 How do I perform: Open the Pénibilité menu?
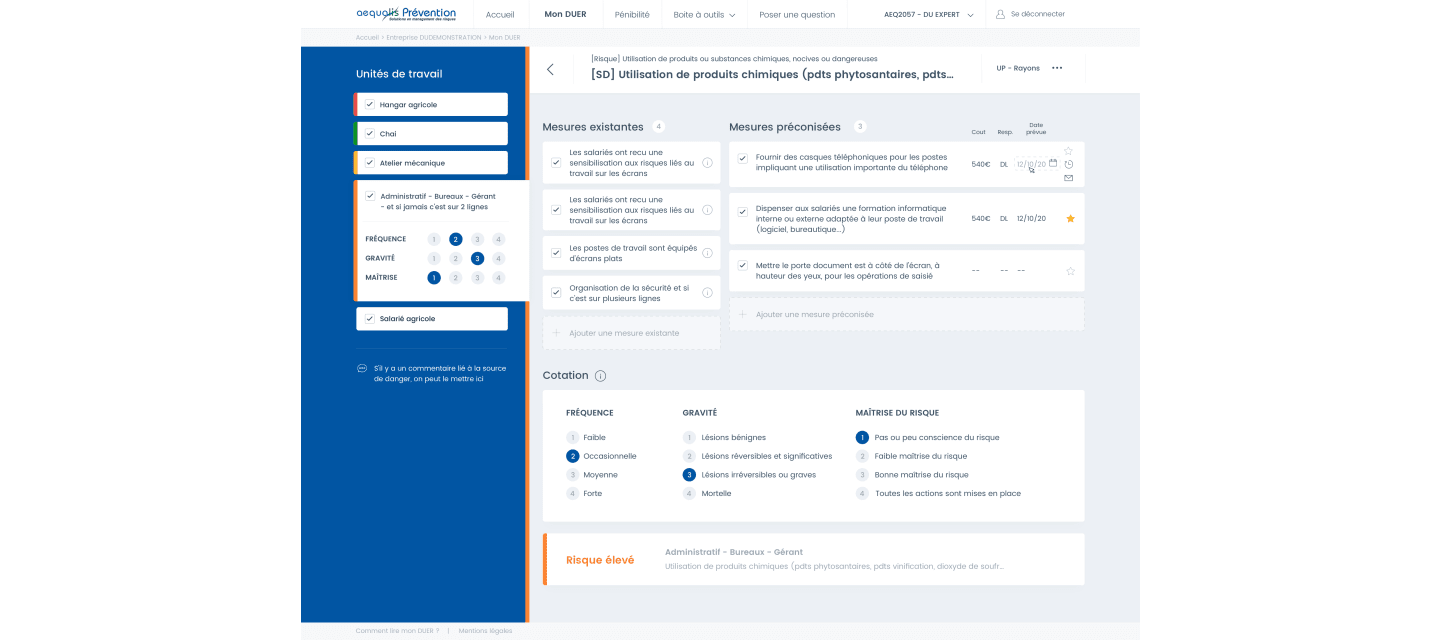[x=632, y=15]
